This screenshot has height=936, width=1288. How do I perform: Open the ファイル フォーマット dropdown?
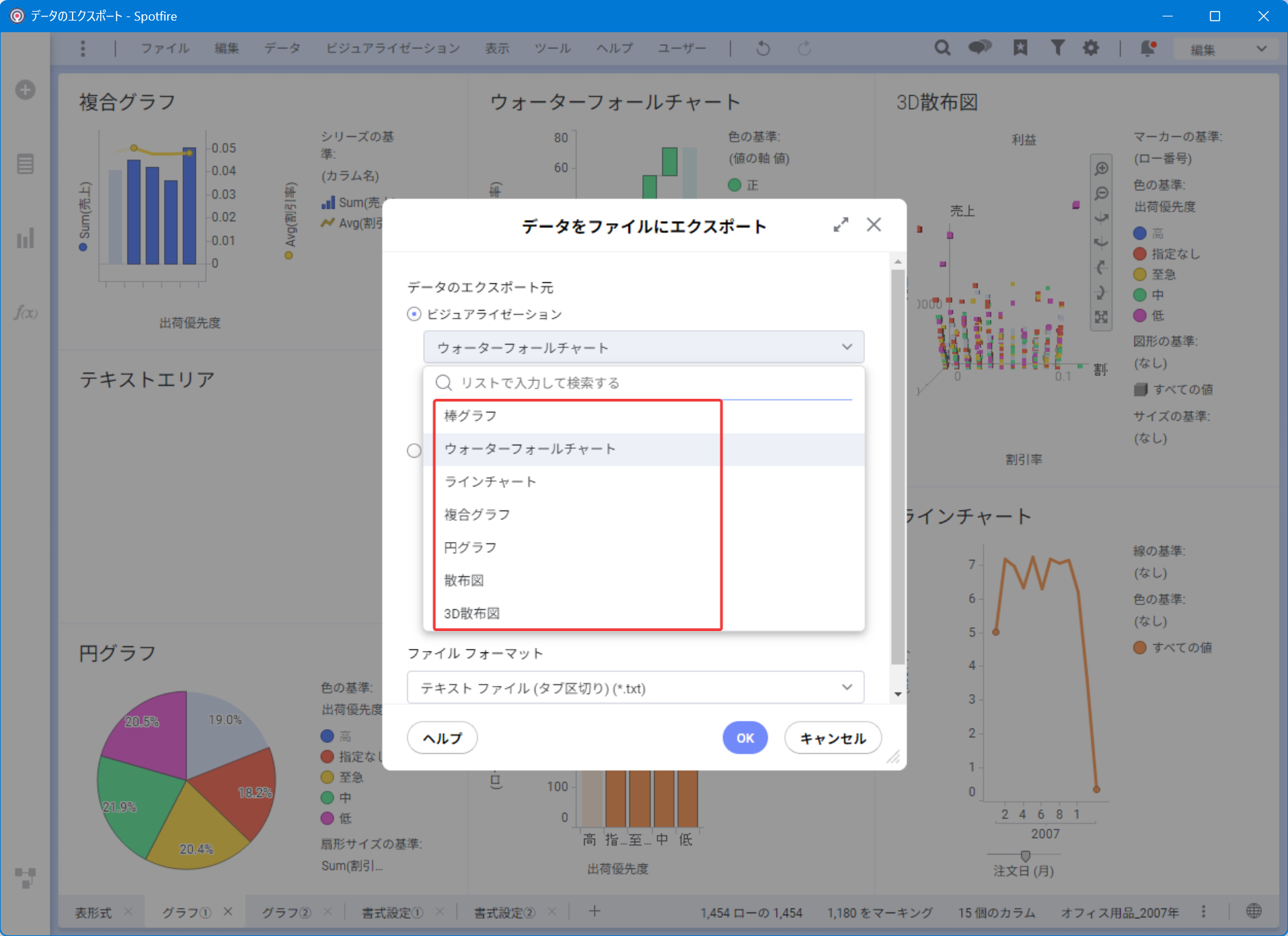point(635,687)
